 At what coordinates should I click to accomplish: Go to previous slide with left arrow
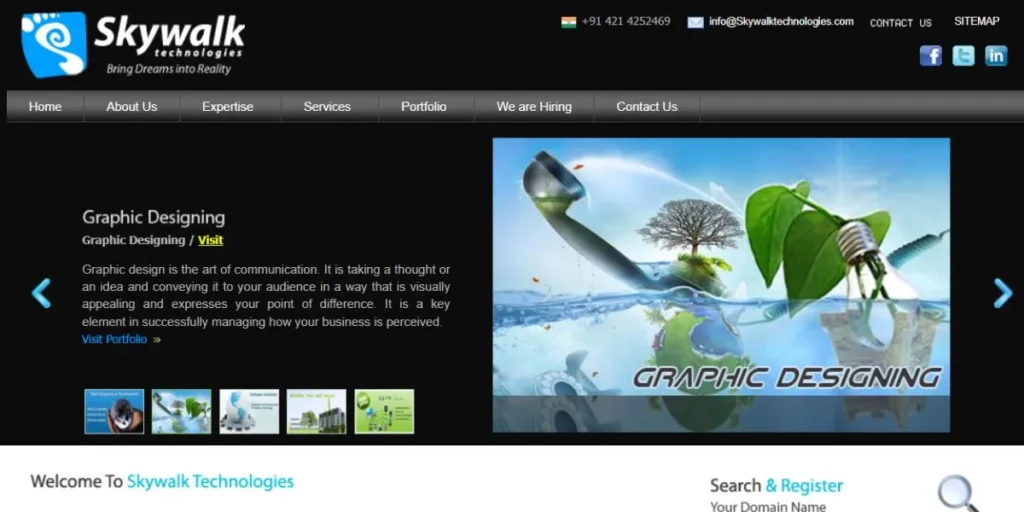point(41,293)
